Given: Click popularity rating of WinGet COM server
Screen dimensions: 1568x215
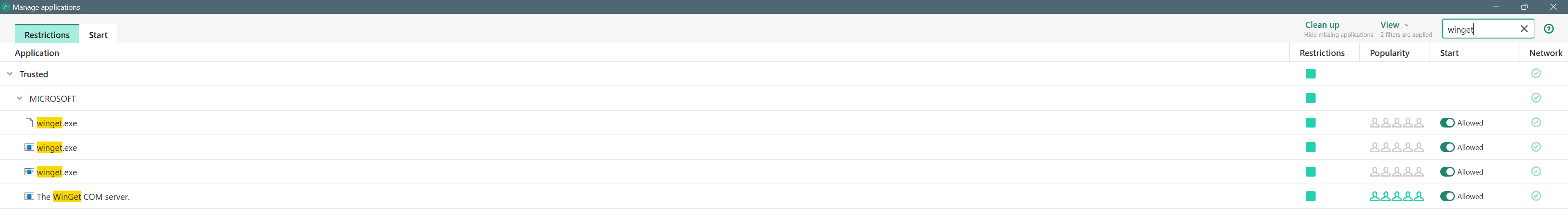Looking at the screenshot, I should [1396, 197].
